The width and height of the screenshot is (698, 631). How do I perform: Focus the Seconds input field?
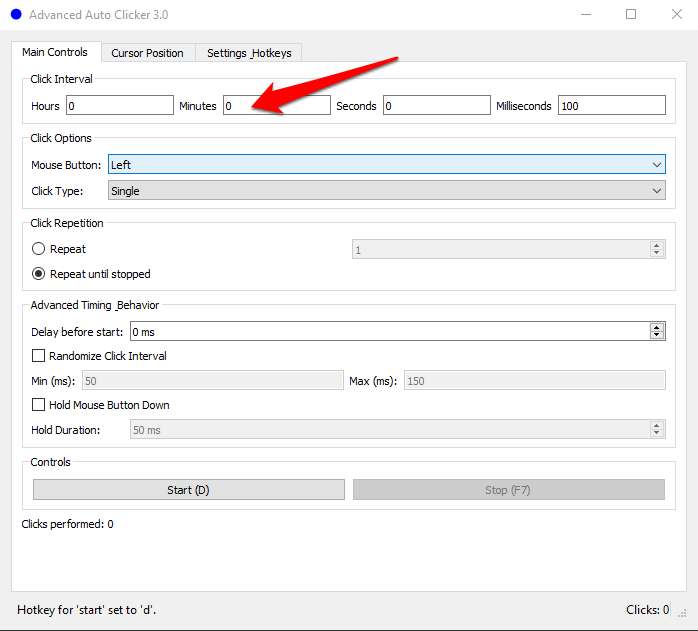coord(437,105)
